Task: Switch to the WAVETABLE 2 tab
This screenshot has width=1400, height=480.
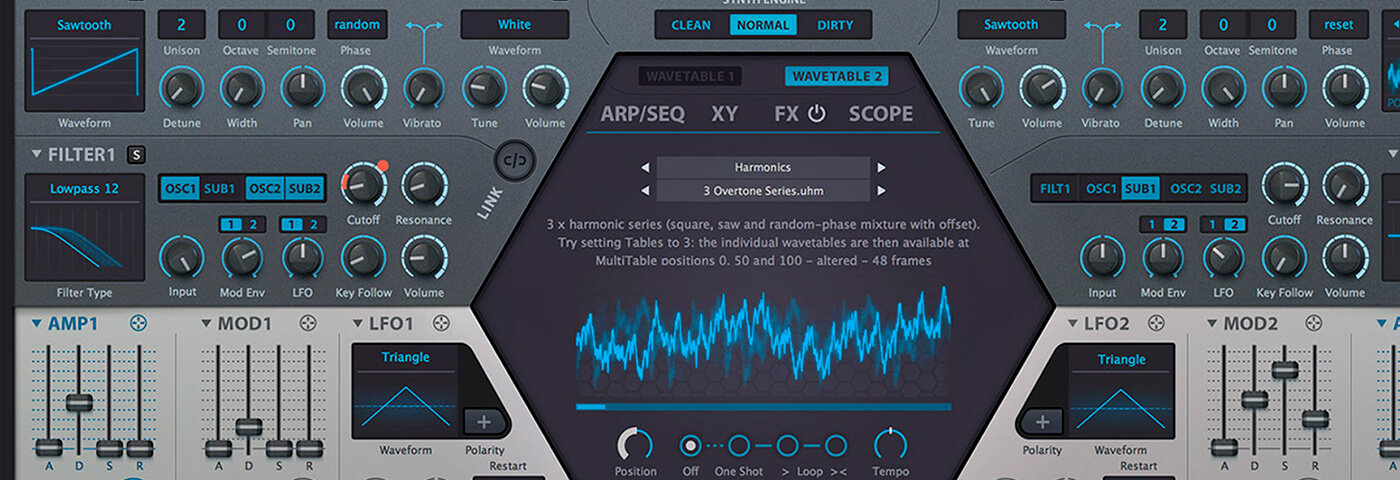Action: (837, 76)
